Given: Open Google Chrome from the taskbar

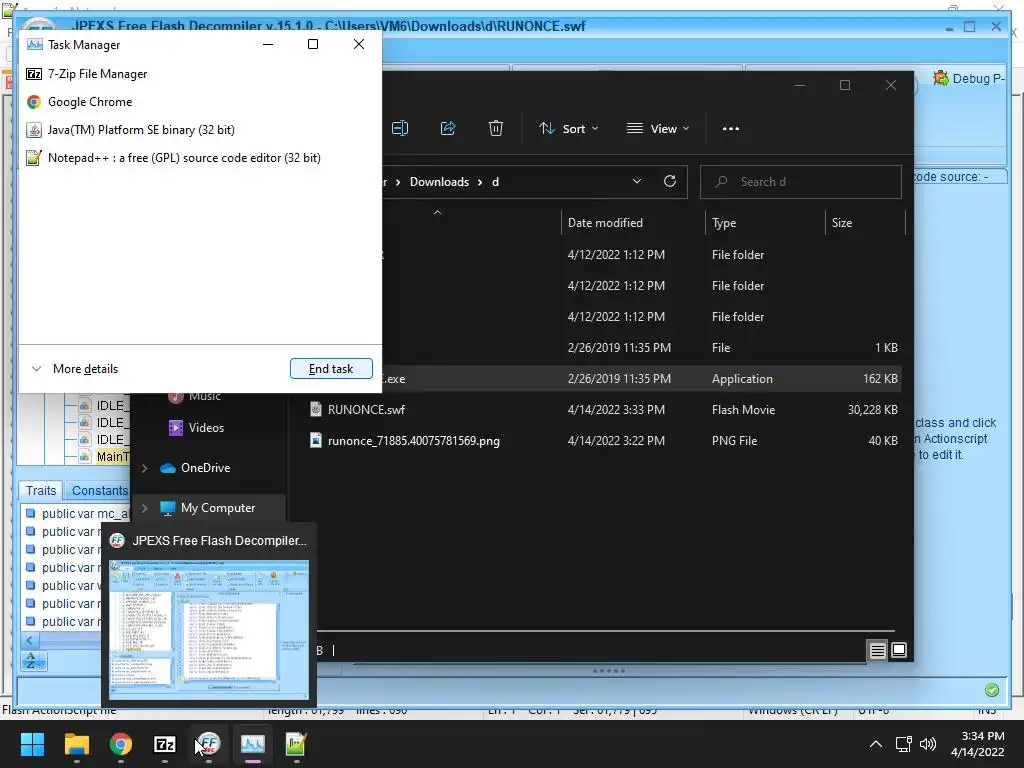Looking at the screenshot, I should point(121,744).
